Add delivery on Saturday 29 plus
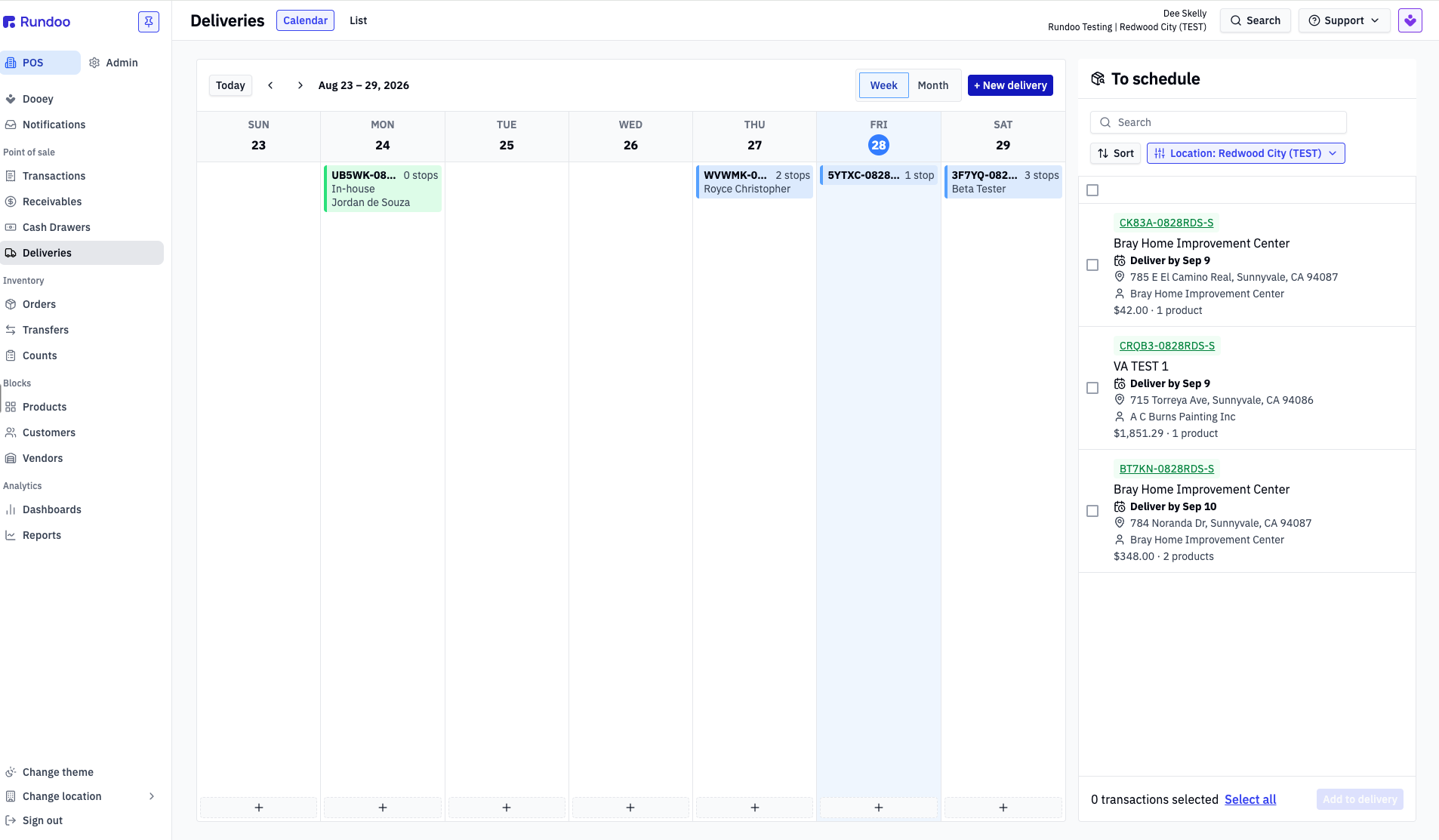 [1003, 808]
